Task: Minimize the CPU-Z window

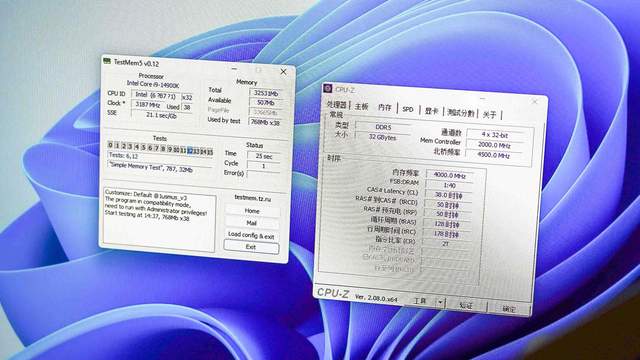Action: pos(482,98)
